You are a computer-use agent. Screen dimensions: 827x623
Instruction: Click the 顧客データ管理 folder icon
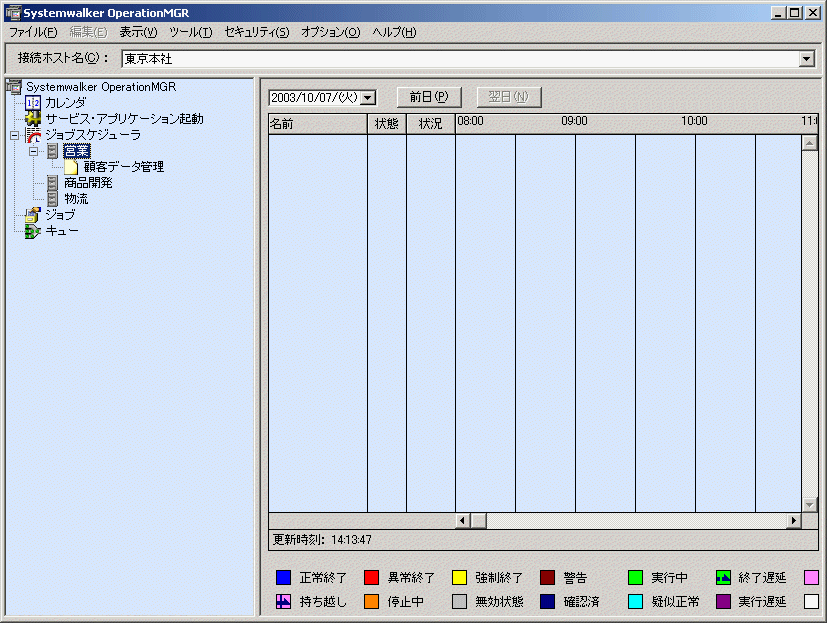71,167
